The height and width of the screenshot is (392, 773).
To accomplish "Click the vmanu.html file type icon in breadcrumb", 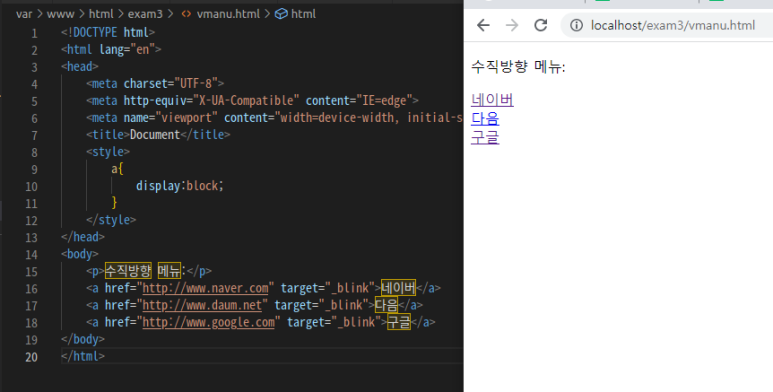I will click(x=186, y=14).
